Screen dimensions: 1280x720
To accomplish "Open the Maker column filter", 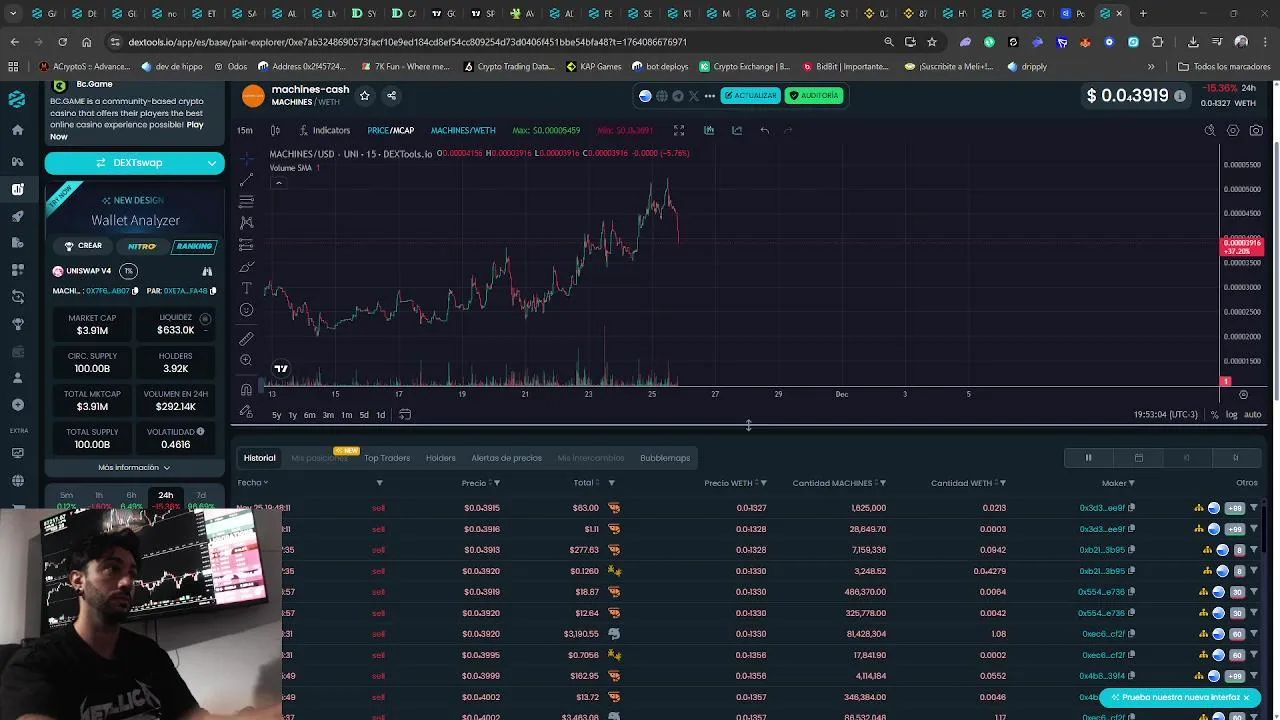I will [x=1131, y=483].
